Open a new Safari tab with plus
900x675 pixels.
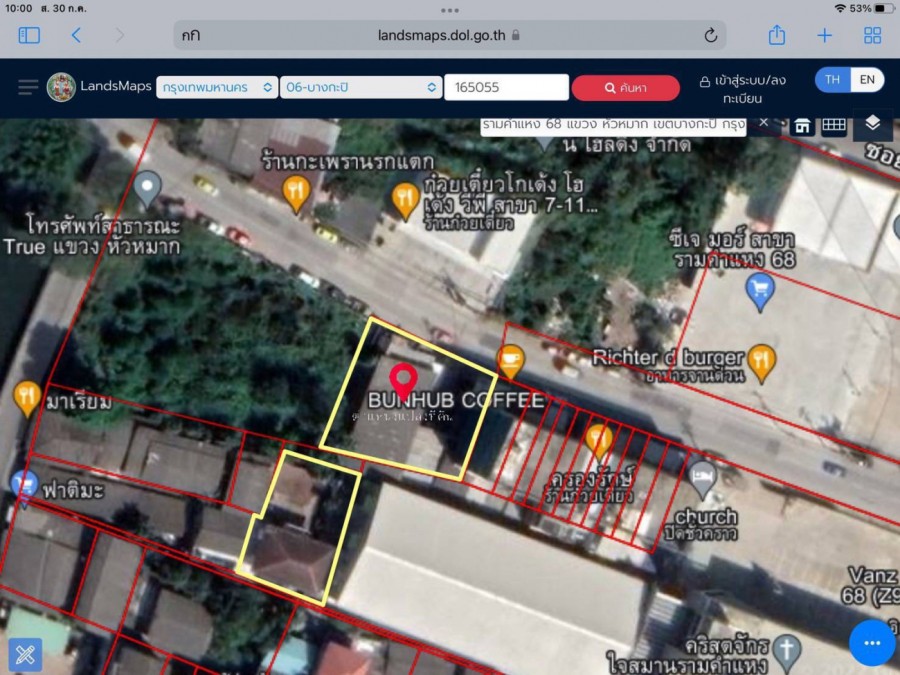click(x=824, y=34)
